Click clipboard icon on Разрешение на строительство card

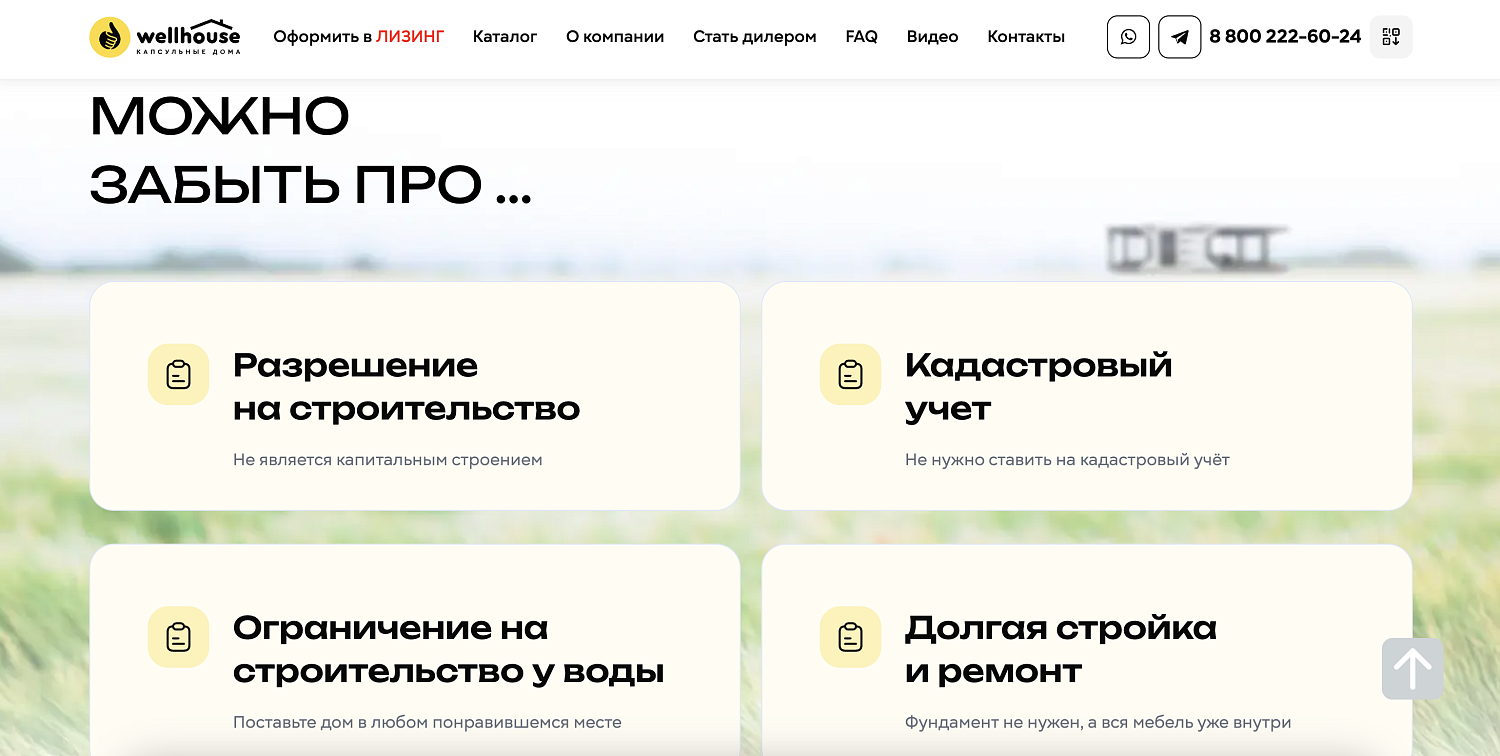[178, 374]
